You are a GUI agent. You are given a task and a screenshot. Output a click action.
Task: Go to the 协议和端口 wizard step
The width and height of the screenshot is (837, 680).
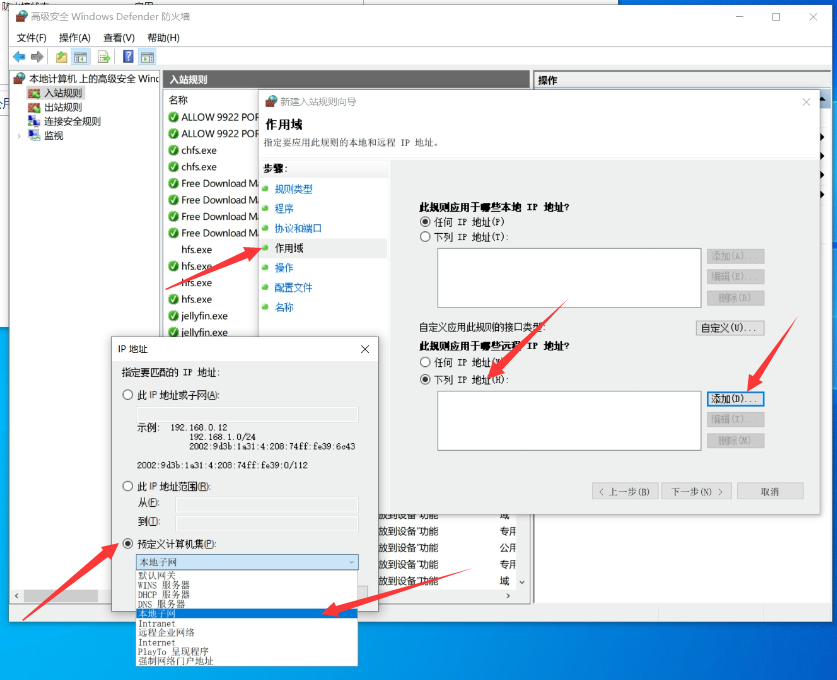[298, 228]
